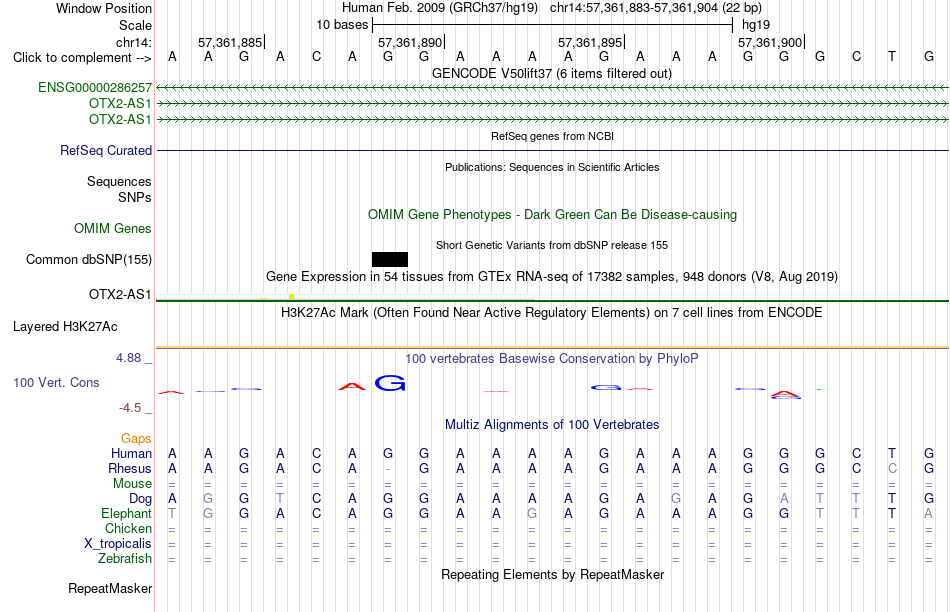Click chr14:57,361,883-57,361,904 position text

pos(656,8)
